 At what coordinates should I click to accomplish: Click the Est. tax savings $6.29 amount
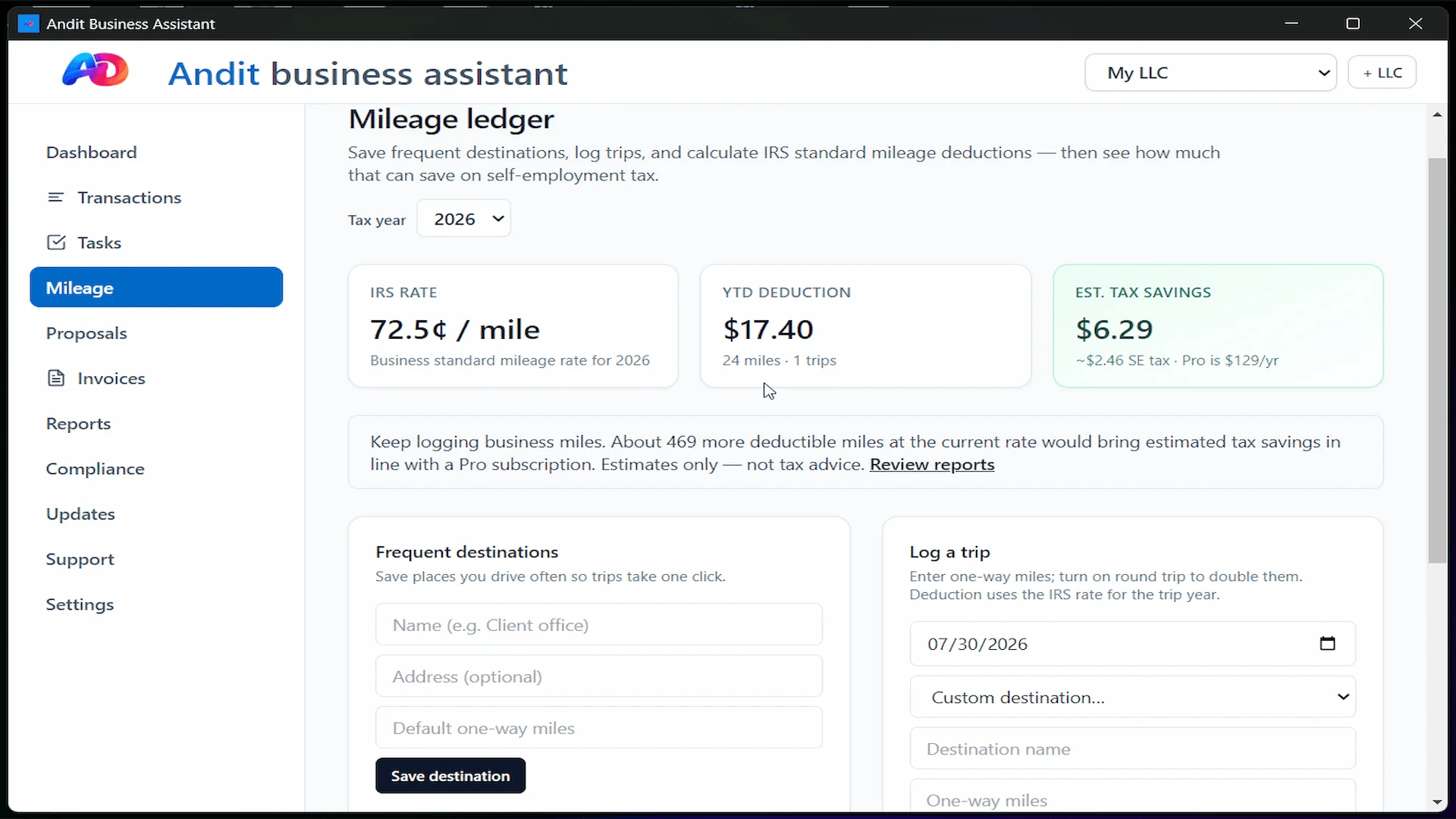pos(1114,329)
